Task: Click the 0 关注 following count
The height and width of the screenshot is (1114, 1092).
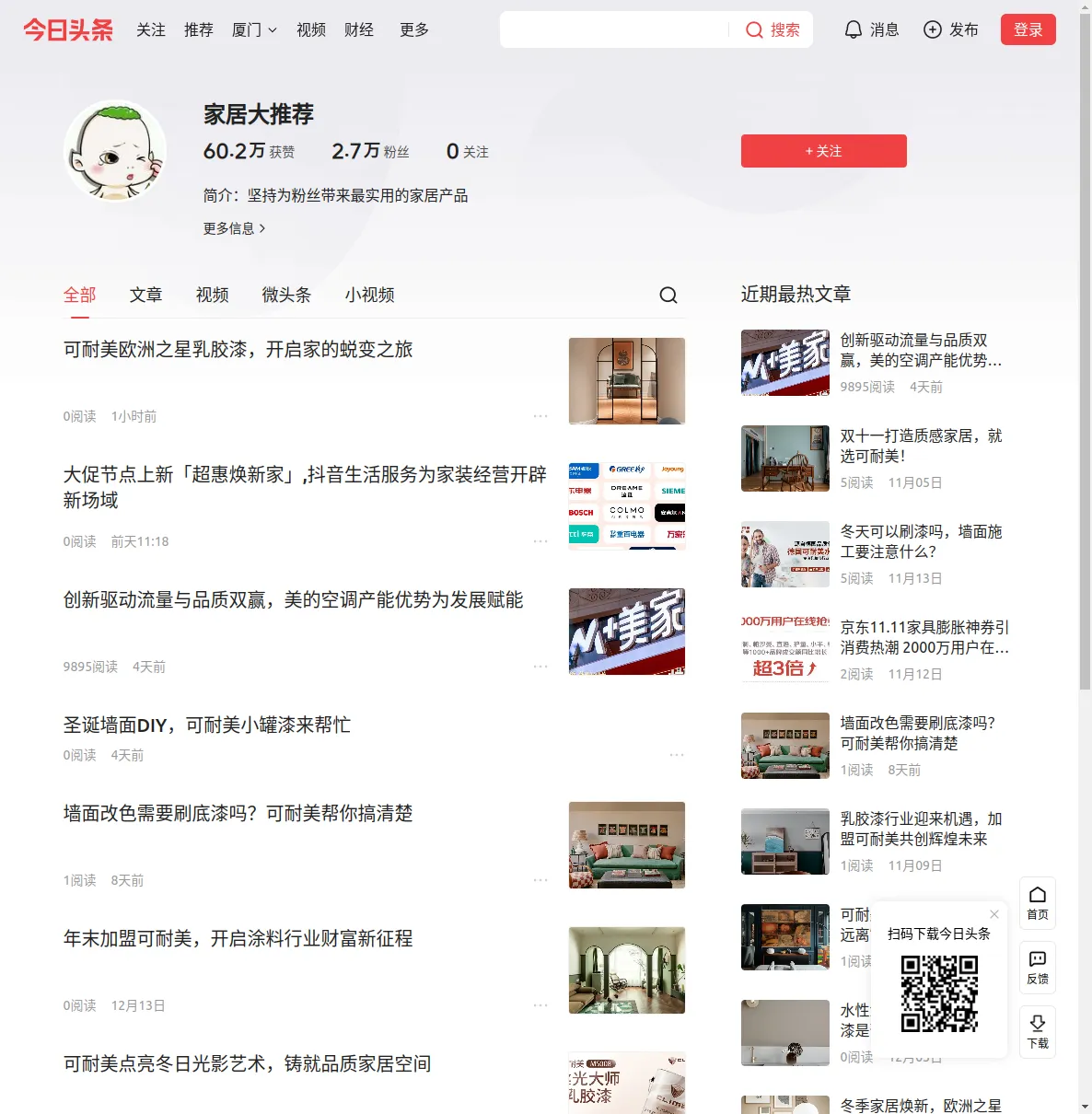Action: coord(467,151)
